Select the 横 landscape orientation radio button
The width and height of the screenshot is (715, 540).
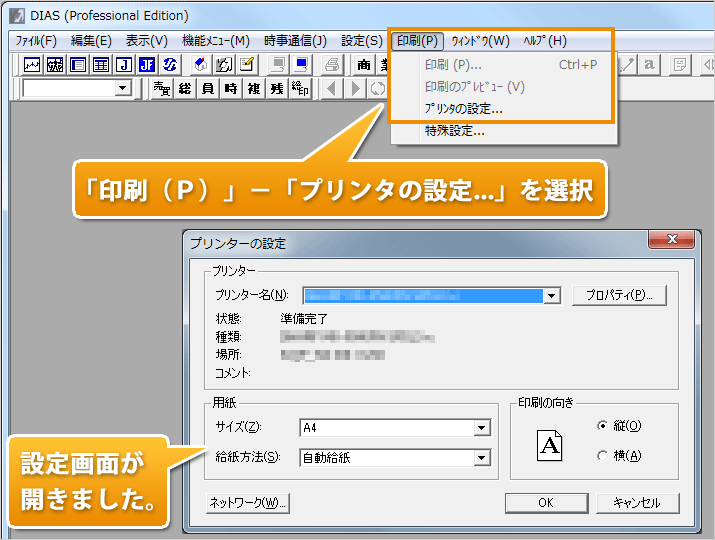pos(602,455)
